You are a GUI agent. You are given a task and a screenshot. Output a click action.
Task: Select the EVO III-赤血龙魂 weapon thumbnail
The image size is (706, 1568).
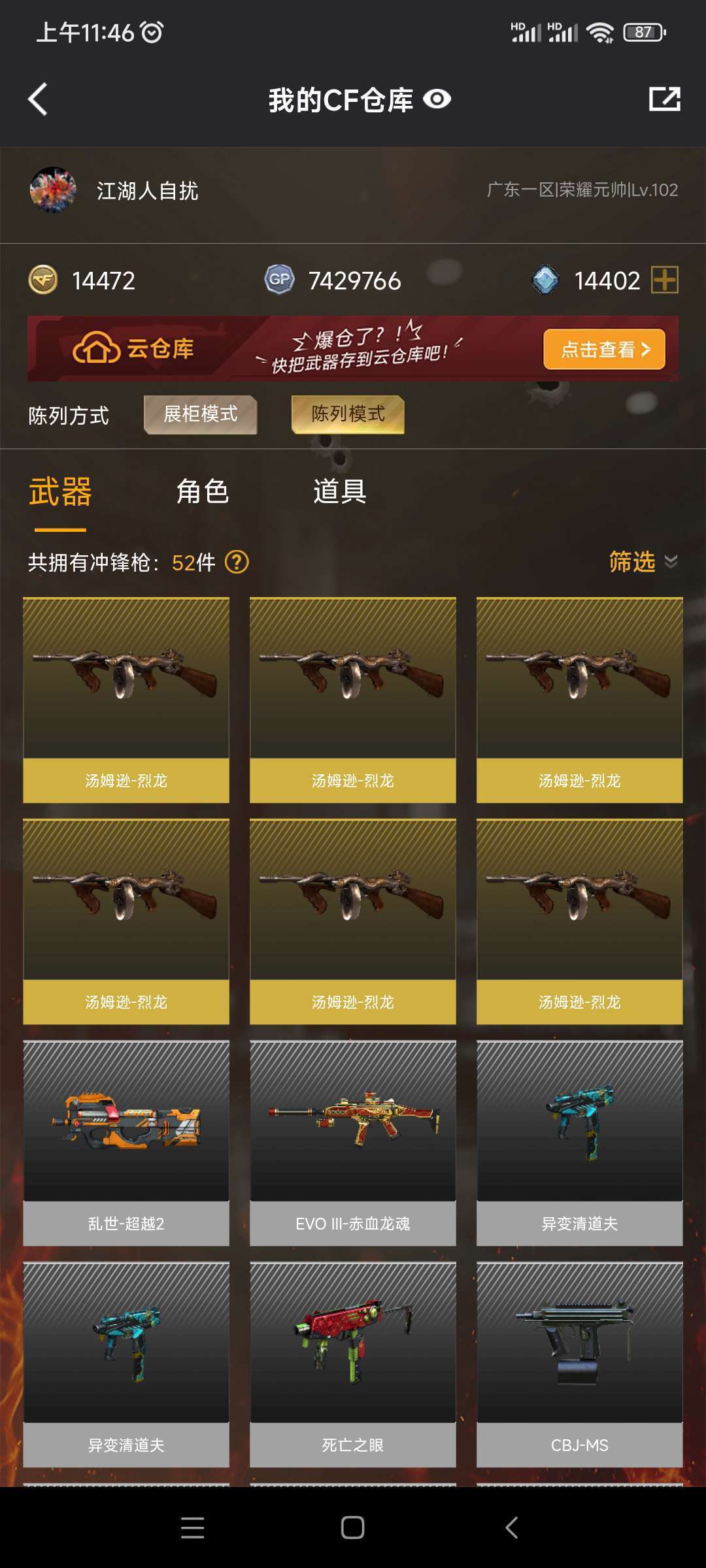pyautogui.click(x=353, y=1121)
